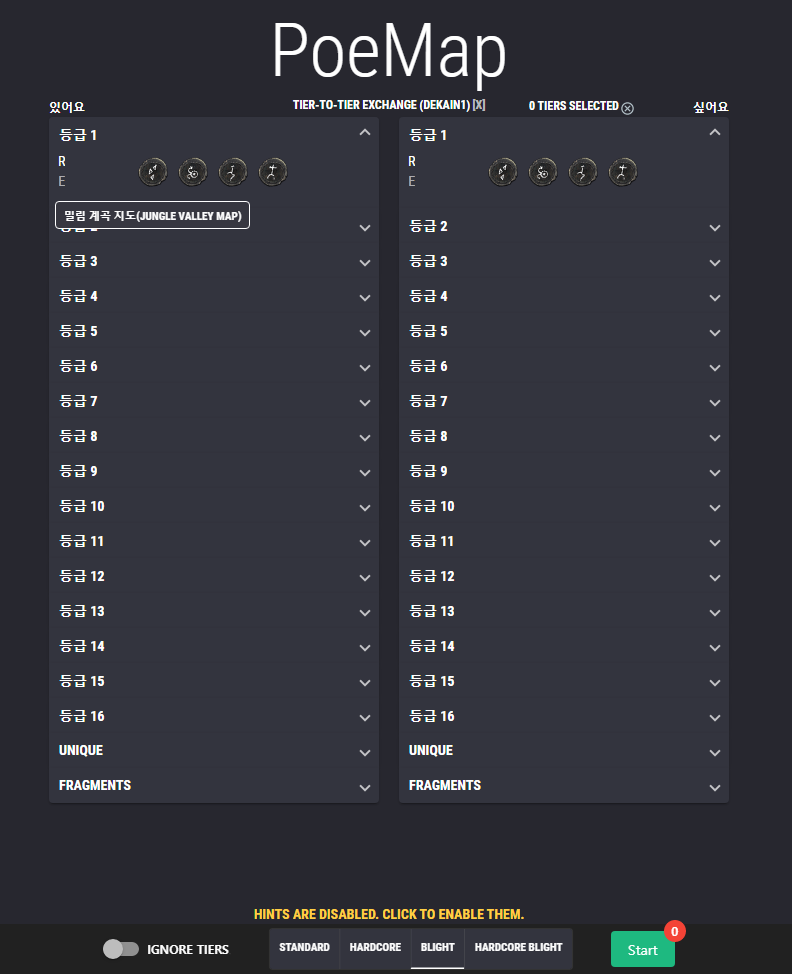Image resolution: width=792 pixels, height=974 pixels.
Task: Switch to the STANDARD league tab
Action: click(x=304, y=948)
